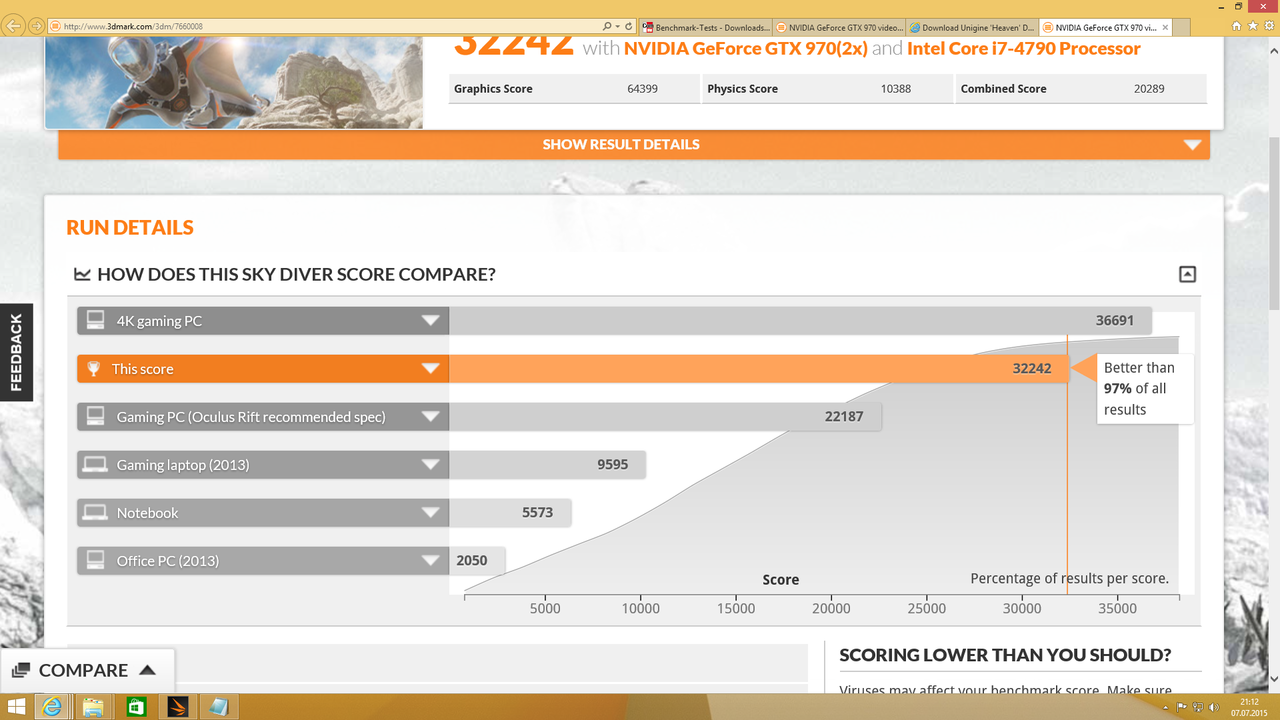Click SHOW RESULT DETAILS bar

634,144
